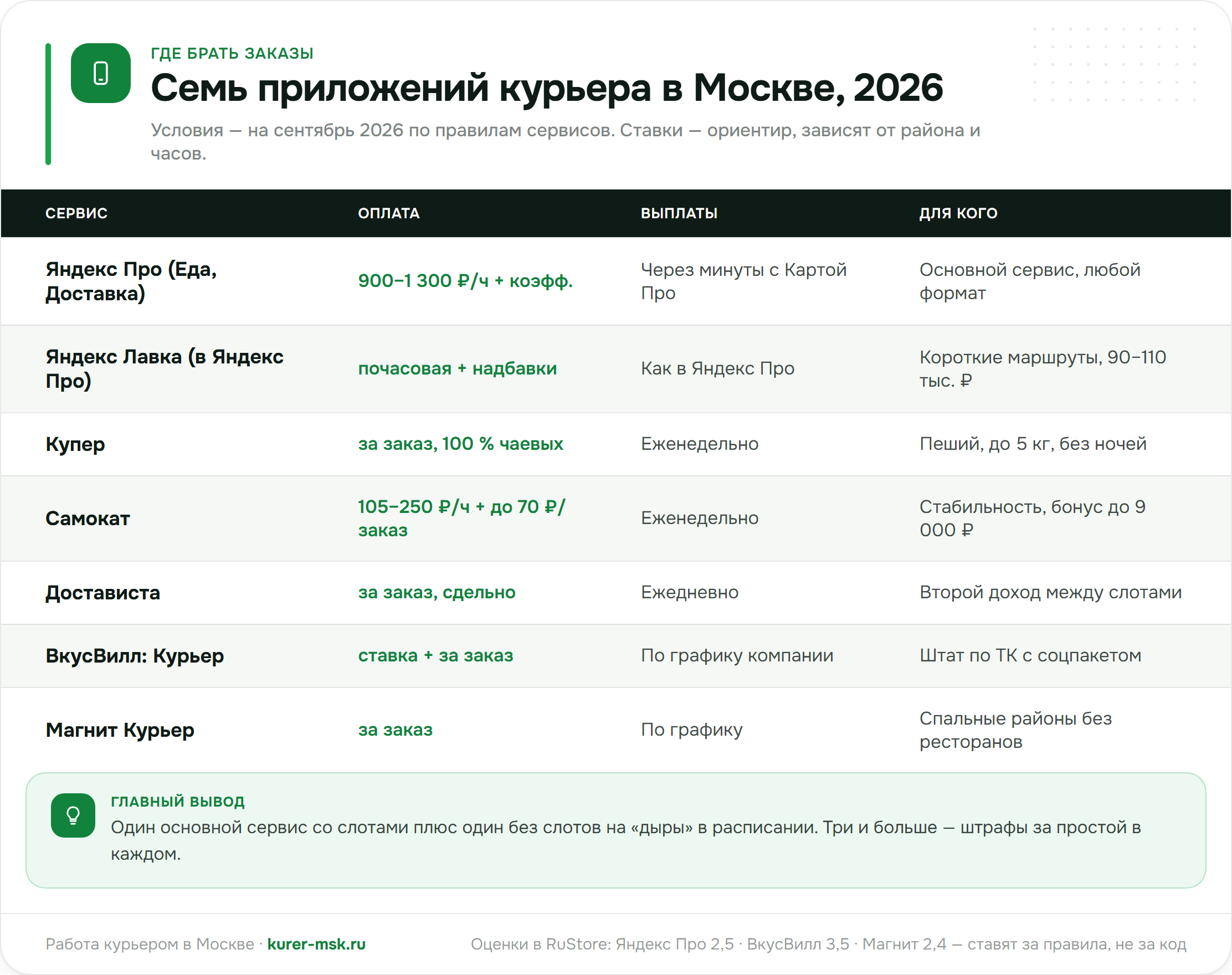Click the lightbulb icon in the conclusion box
Viewport: 1232px width, 975px height.
coord(73,815)
